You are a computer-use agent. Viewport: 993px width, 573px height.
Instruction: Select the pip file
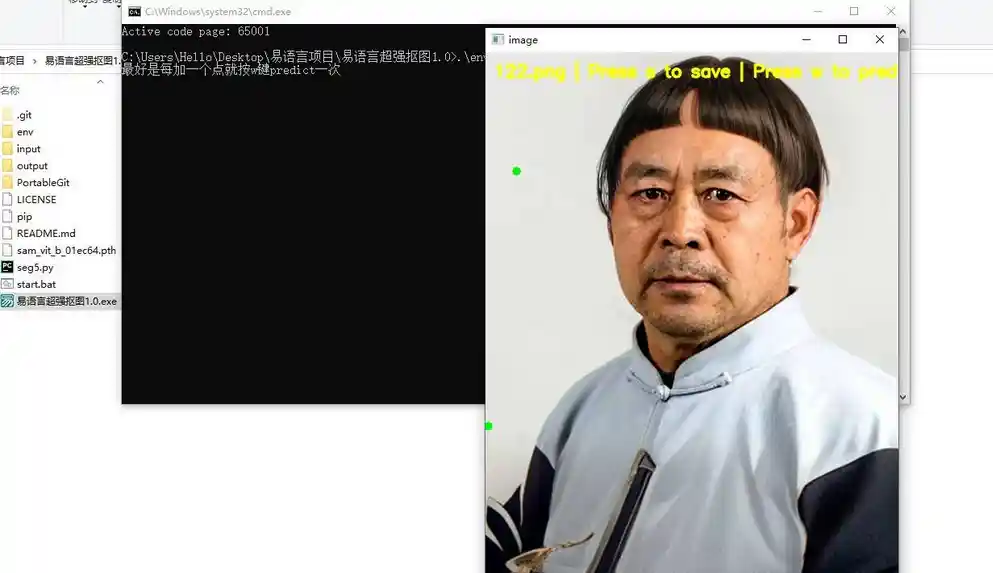24,217
